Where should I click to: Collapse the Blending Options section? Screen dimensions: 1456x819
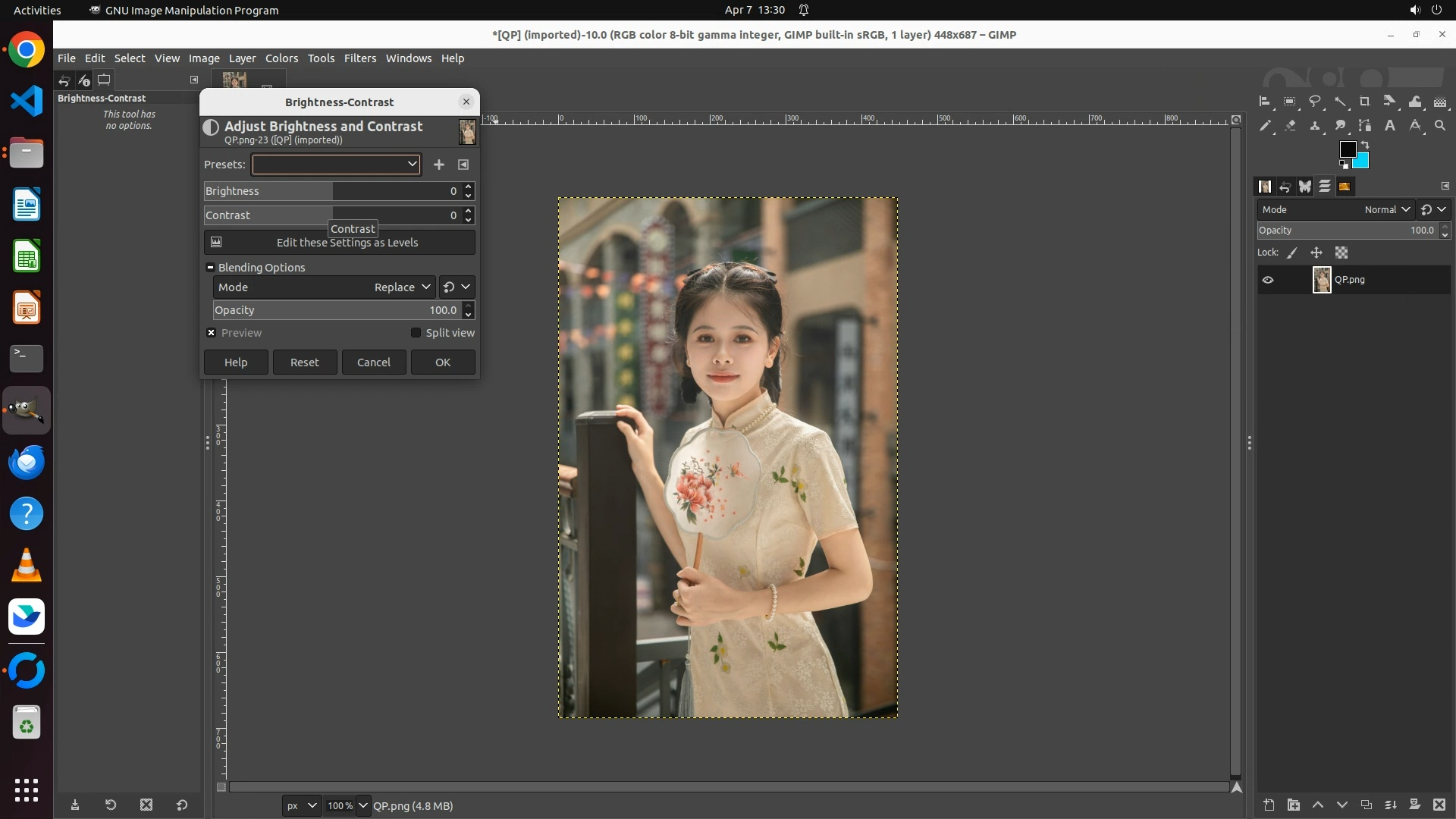click(x=211, y=268)
